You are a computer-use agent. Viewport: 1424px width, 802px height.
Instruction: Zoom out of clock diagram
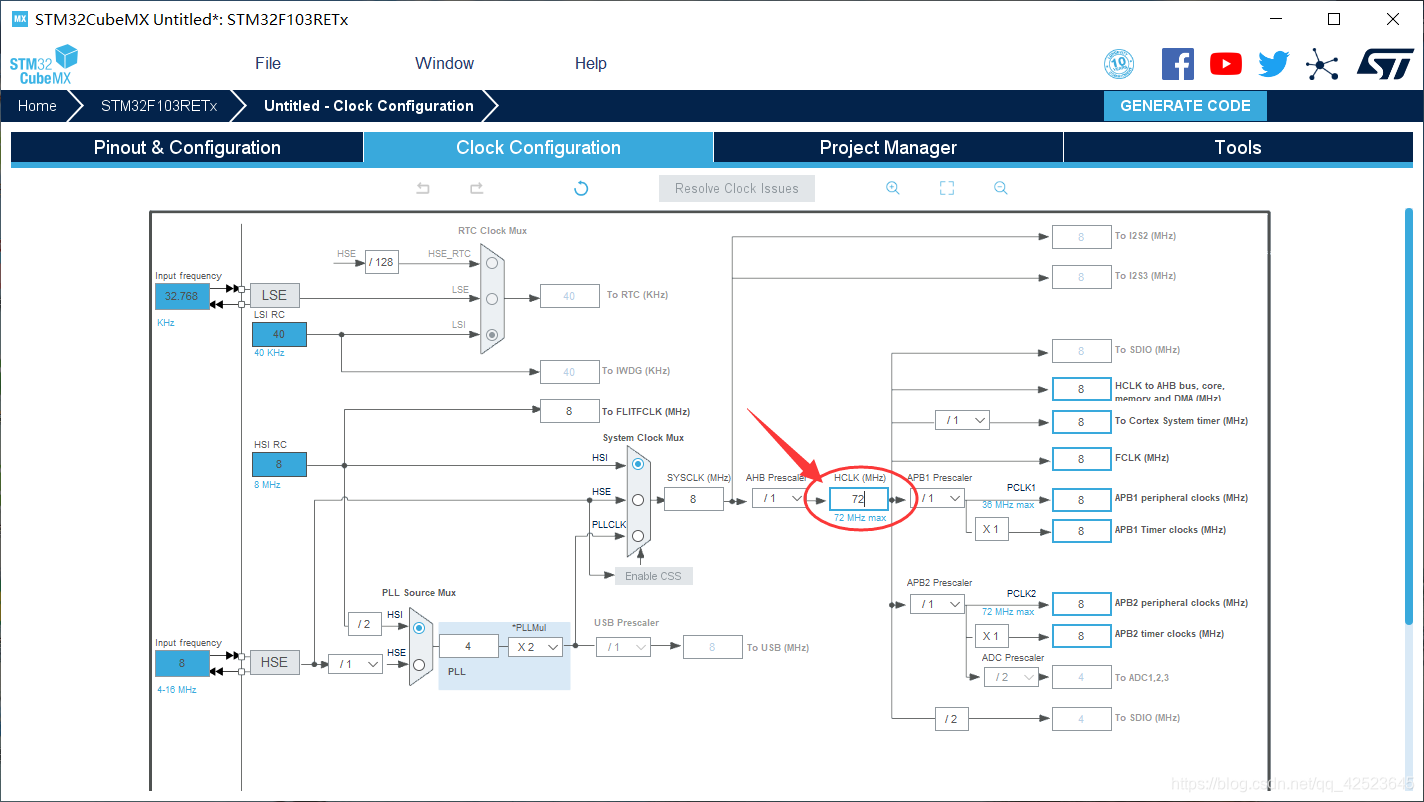coord(1001,188)
